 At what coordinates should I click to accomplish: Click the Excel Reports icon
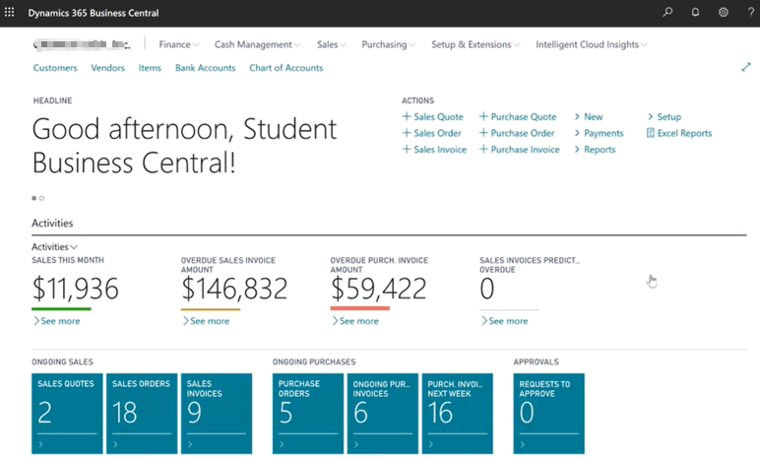coord(650,133)
